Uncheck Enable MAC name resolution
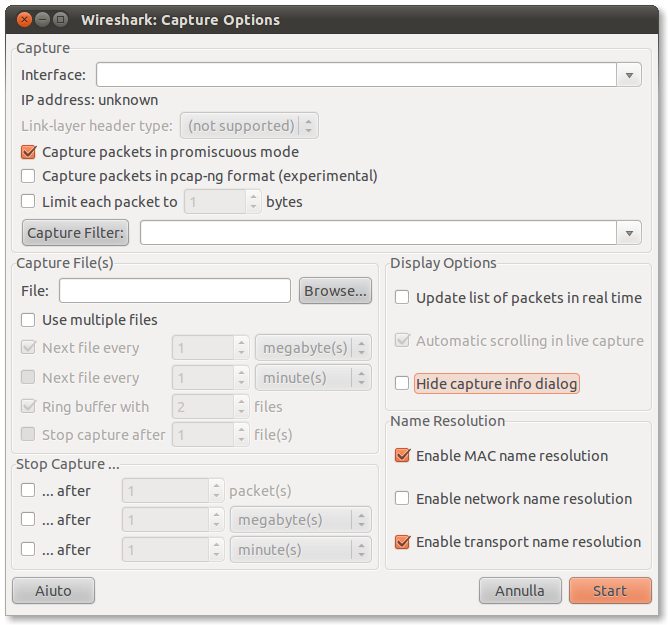Viewport: 668px width, 625px height. point(402,456)
